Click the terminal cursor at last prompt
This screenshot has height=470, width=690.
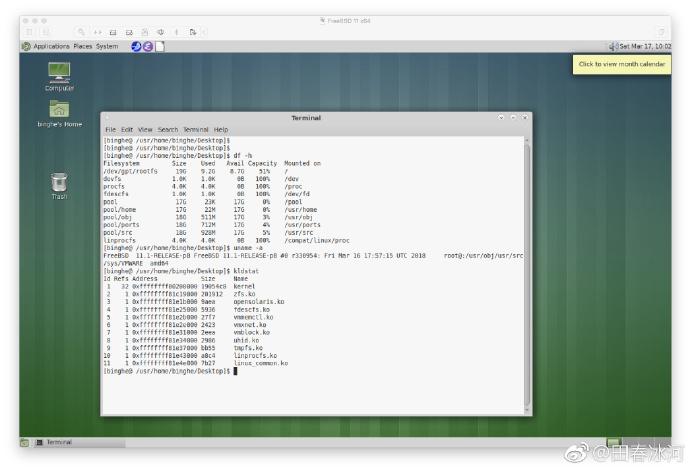[235, 371]
